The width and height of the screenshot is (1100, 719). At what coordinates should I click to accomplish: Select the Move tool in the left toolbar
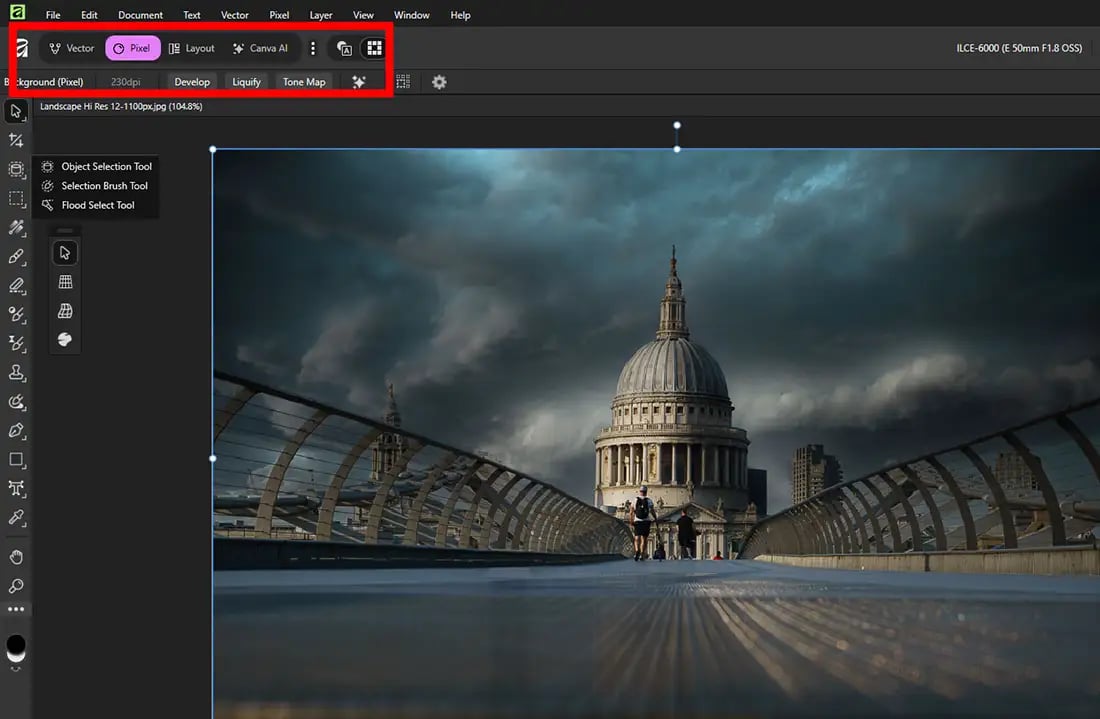point(16,112)
